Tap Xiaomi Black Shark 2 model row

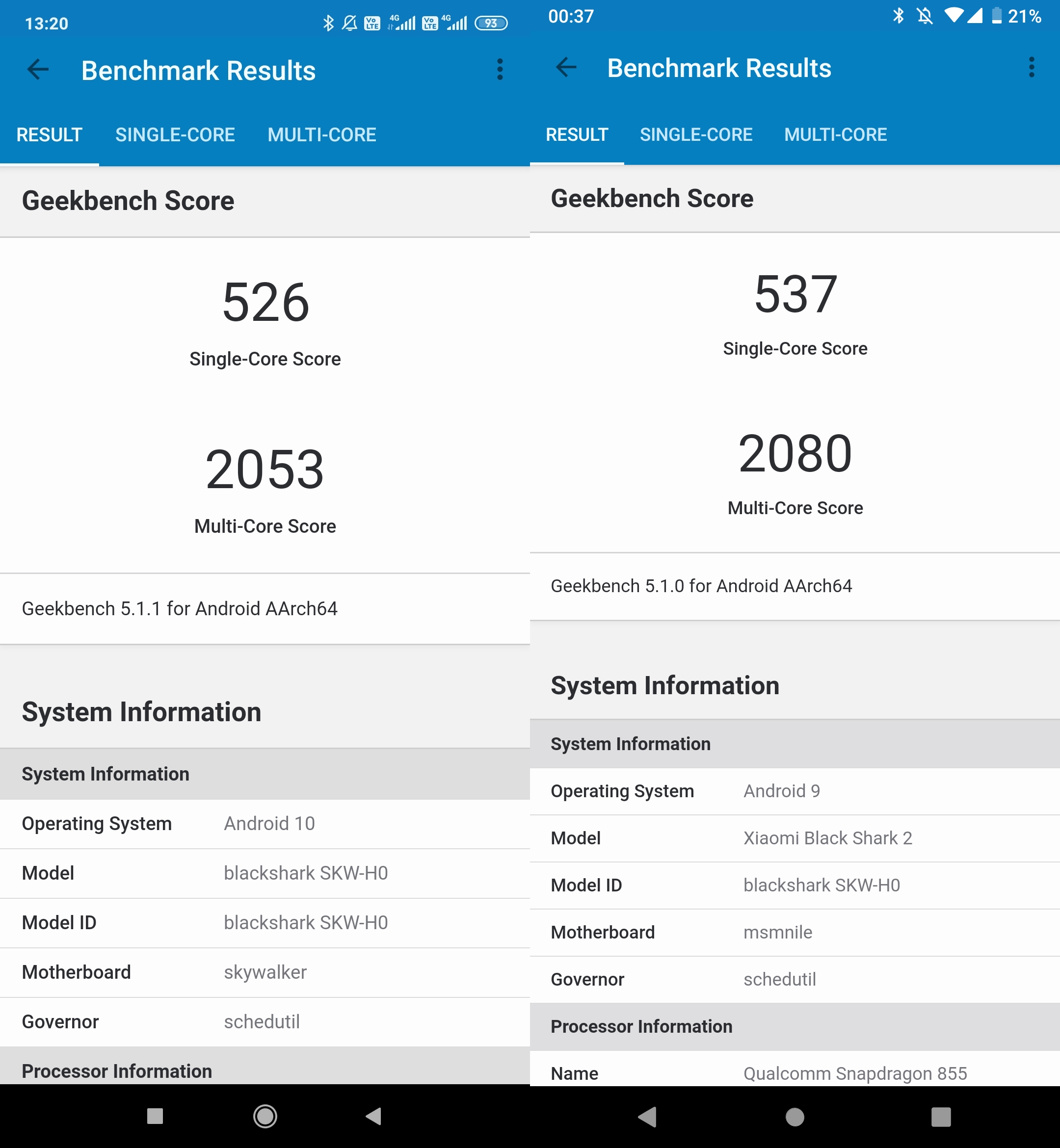click(795, 838)
